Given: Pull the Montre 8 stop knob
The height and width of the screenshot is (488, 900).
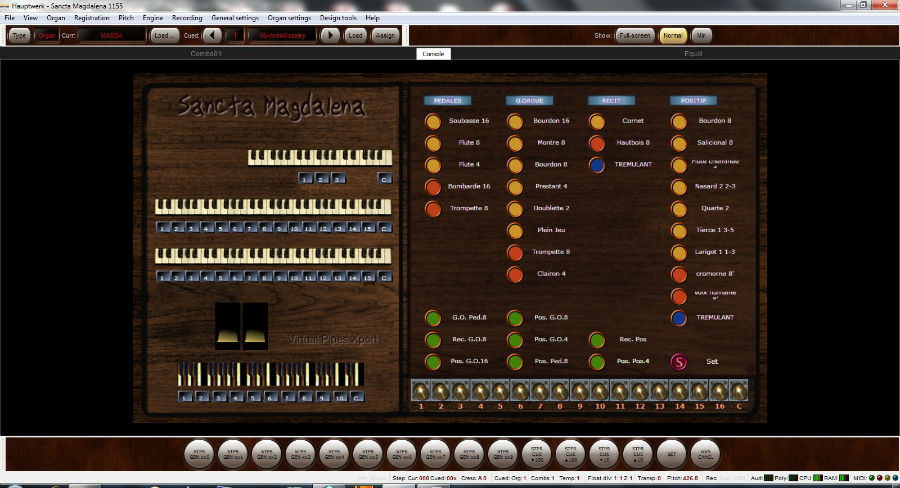Looking at the screenshot, I should click(515, 143).
